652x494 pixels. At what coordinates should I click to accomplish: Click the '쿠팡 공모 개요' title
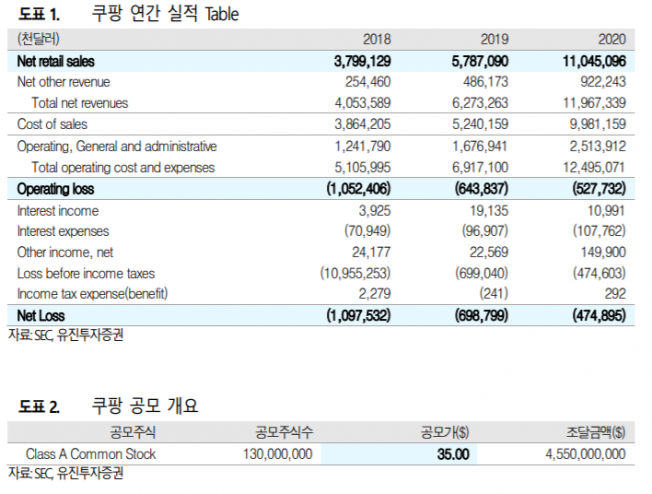[145, 405]
